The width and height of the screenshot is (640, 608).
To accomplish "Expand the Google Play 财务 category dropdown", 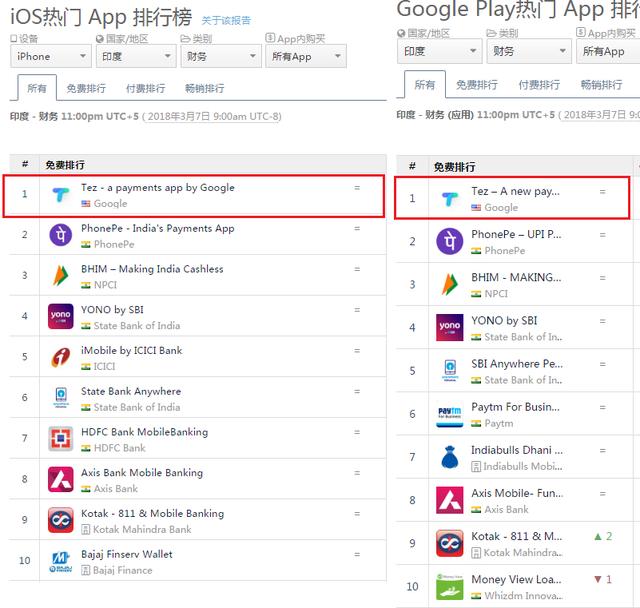I will pos(528,52).
